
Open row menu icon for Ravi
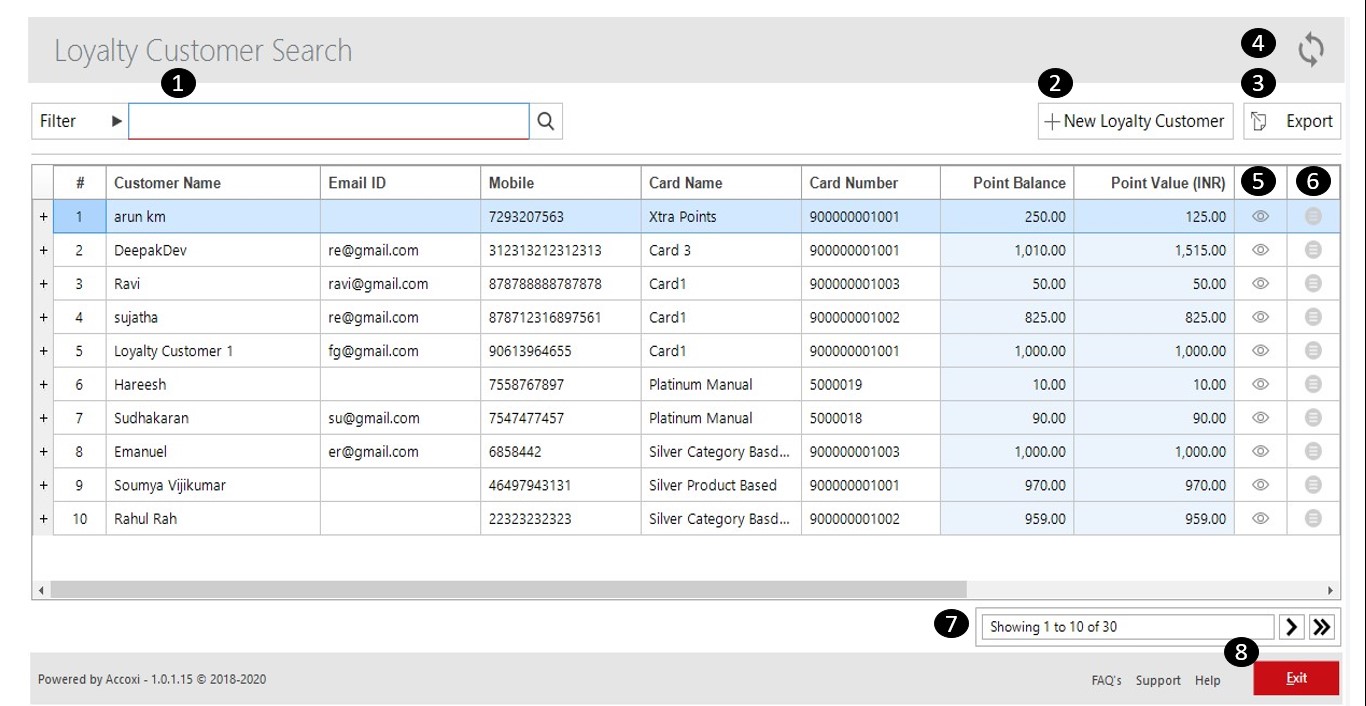(x=1313, y=284)
